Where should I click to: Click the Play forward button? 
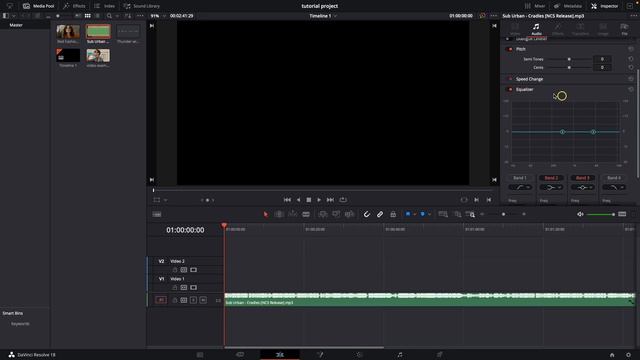[x=319, y=200]
